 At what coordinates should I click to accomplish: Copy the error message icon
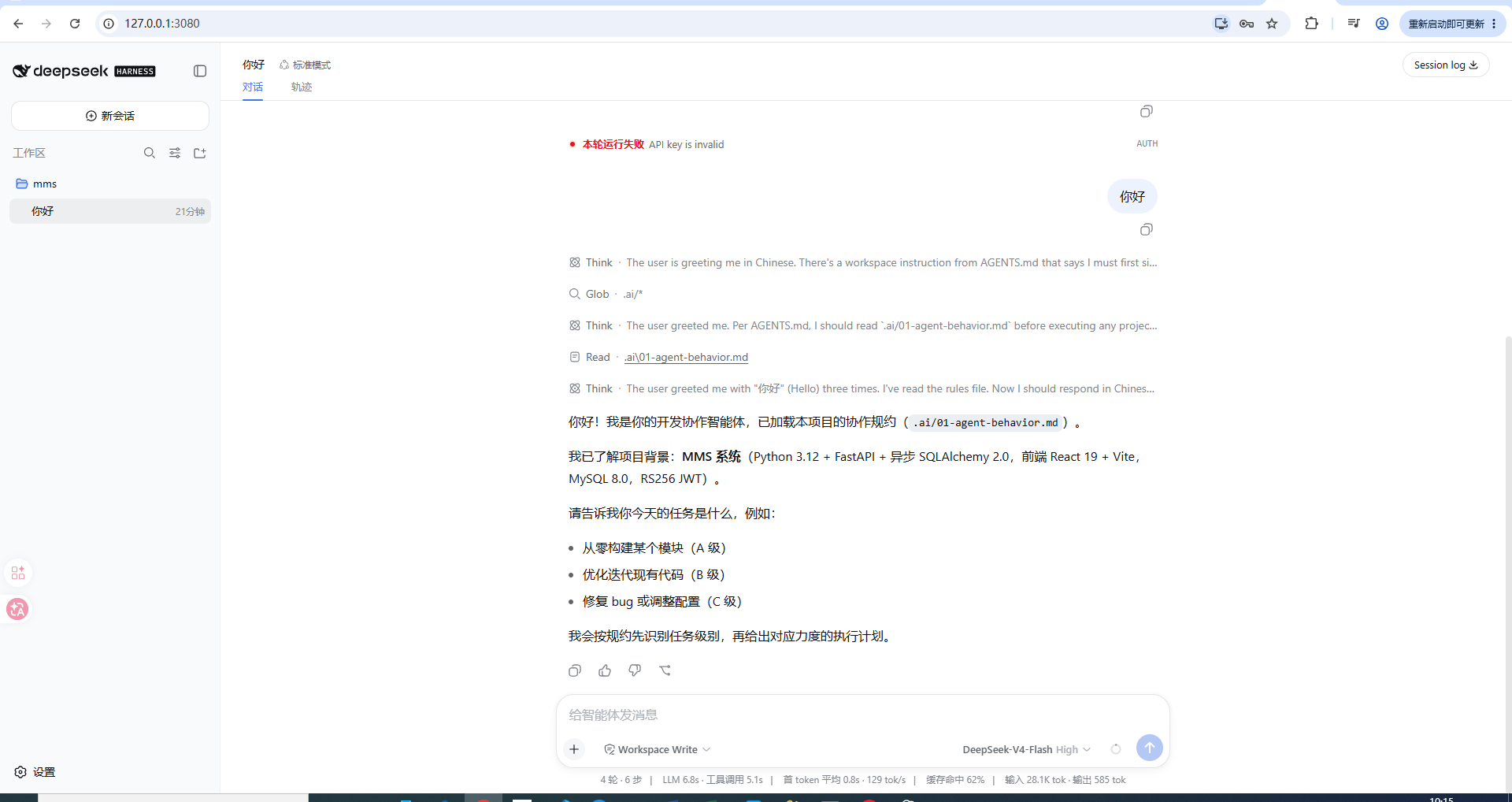1147,111
